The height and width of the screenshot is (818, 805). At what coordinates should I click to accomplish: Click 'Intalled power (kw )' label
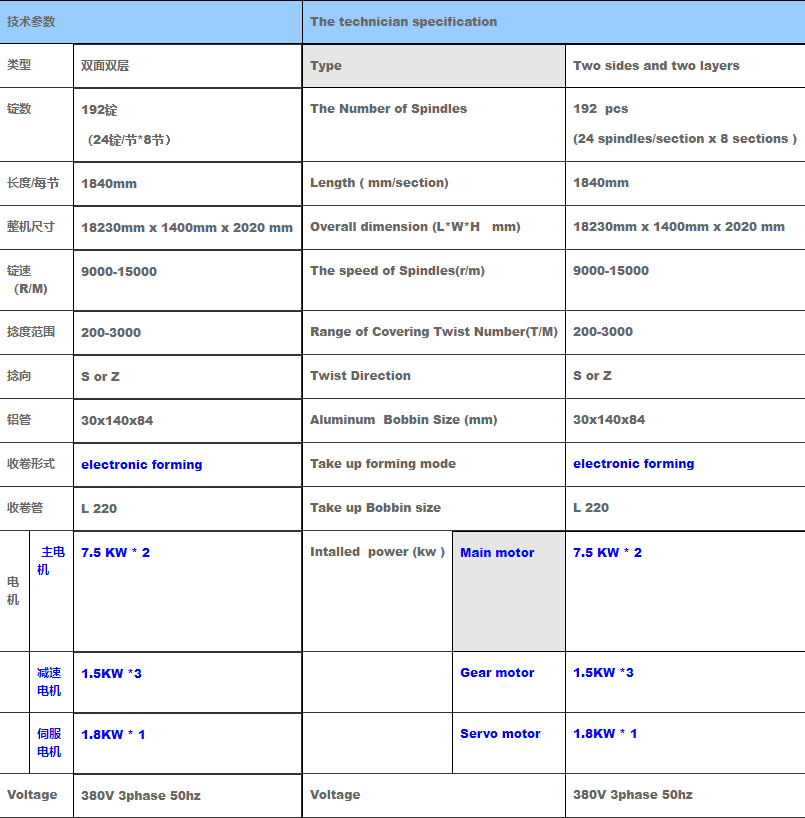(377, 552)
